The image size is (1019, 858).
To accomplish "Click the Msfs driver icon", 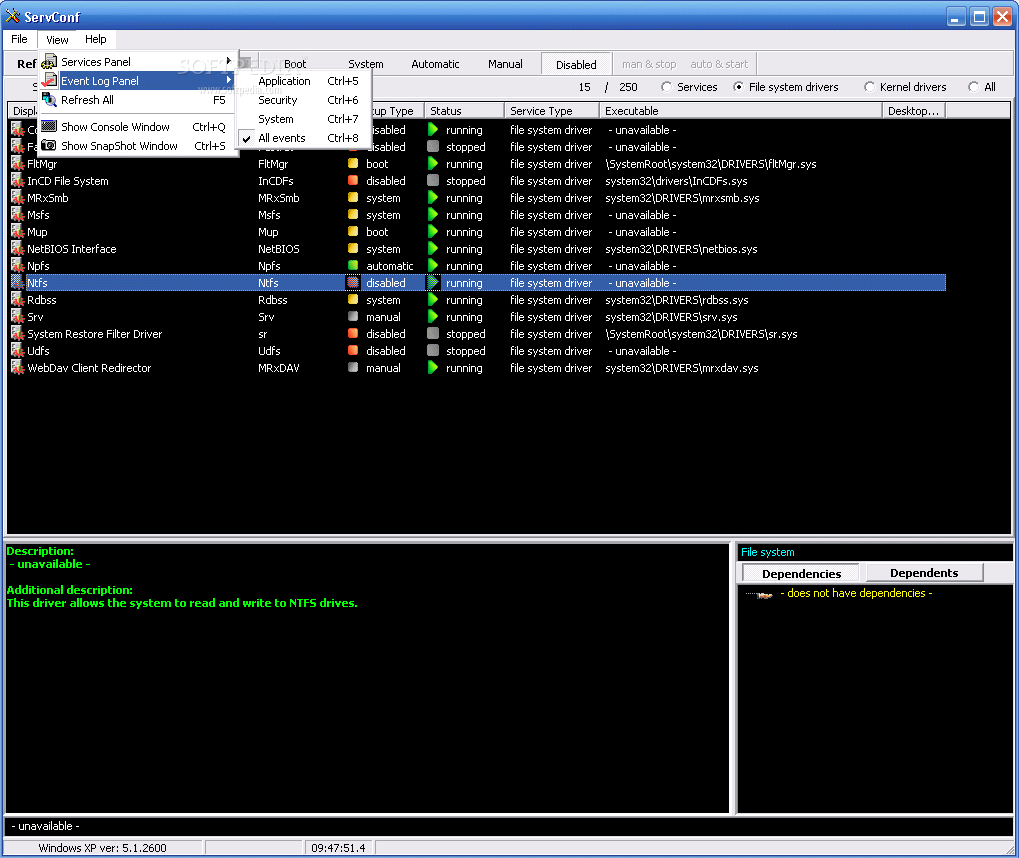I will click(18, 214).
